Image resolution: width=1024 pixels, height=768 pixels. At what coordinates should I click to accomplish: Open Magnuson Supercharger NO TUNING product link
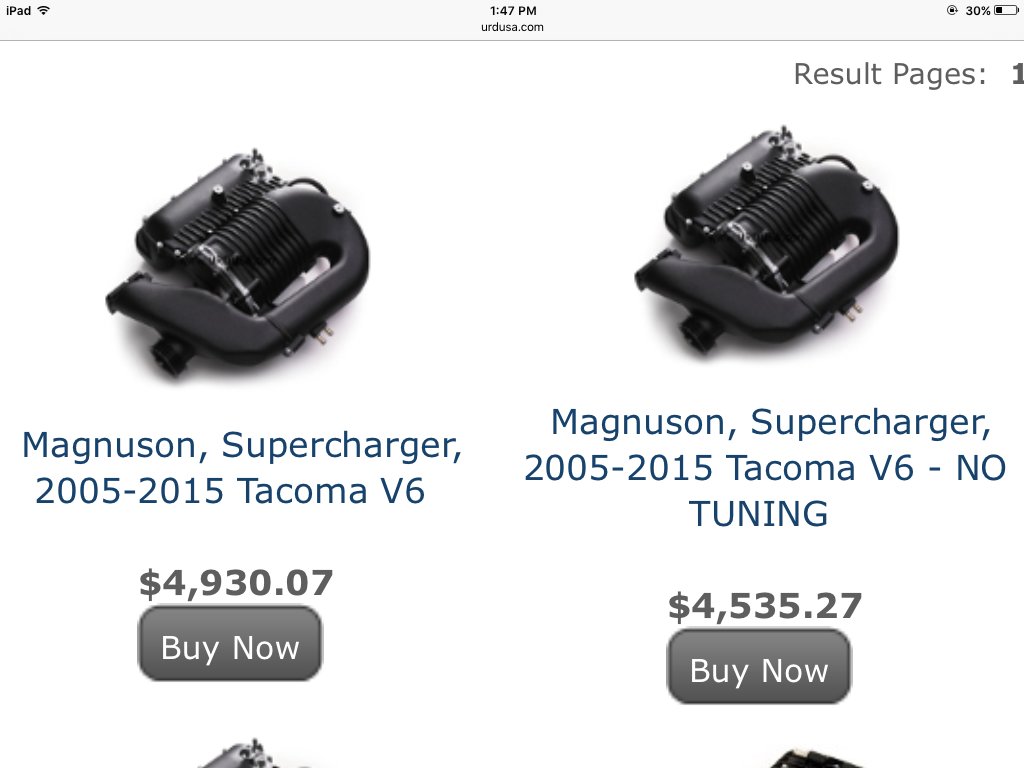765,468
